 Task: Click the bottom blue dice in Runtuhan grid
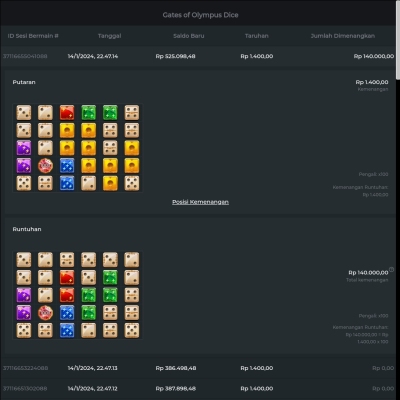(67, 330)
